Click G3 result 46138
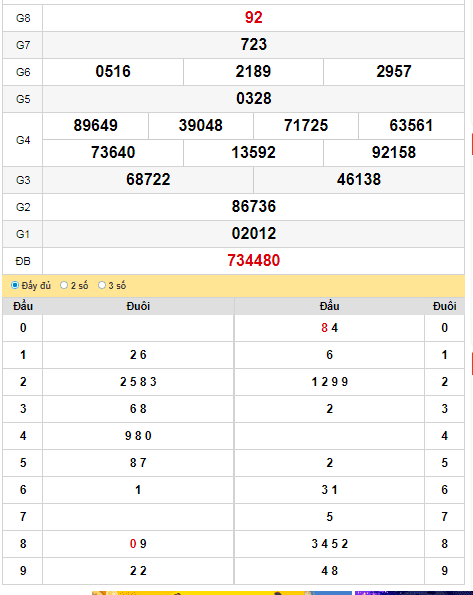The width and height of the screenshot is (473, 595). pos(359,179)
